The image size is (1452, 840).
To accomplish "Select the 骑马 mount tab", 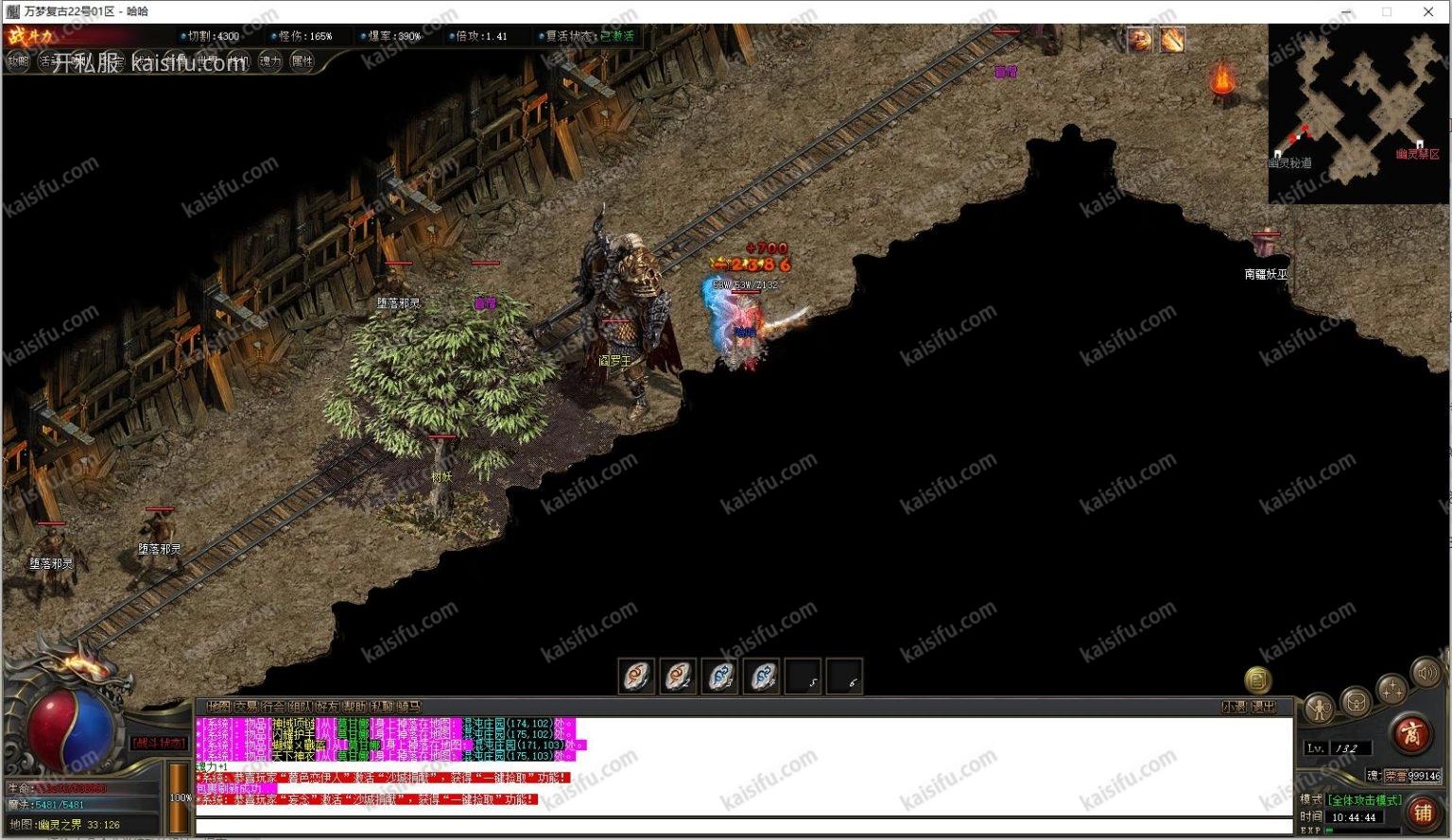I will (x=409, y=707).
